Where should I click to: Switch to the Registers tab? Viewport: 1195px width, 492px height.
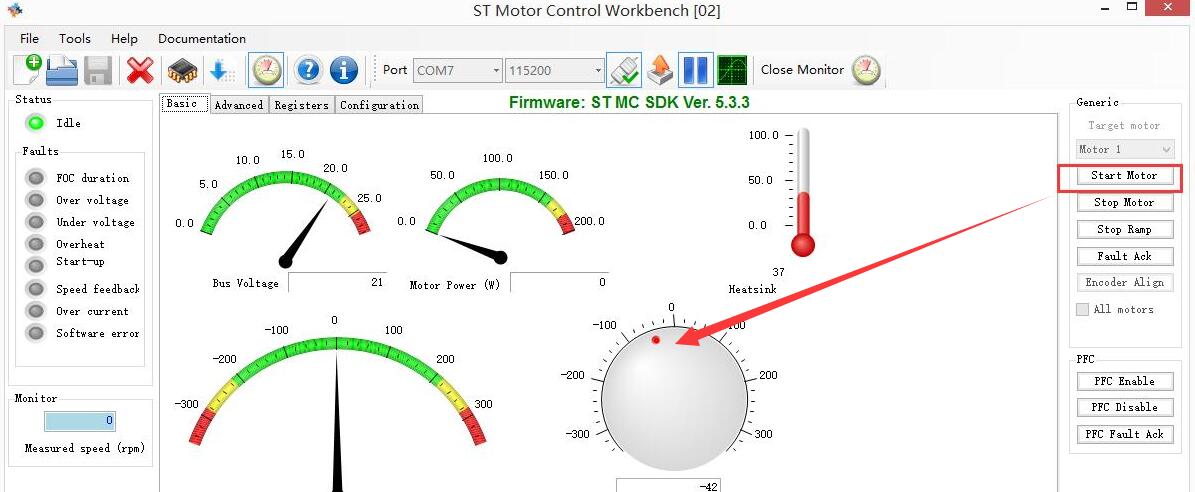[x=302, y=105]
